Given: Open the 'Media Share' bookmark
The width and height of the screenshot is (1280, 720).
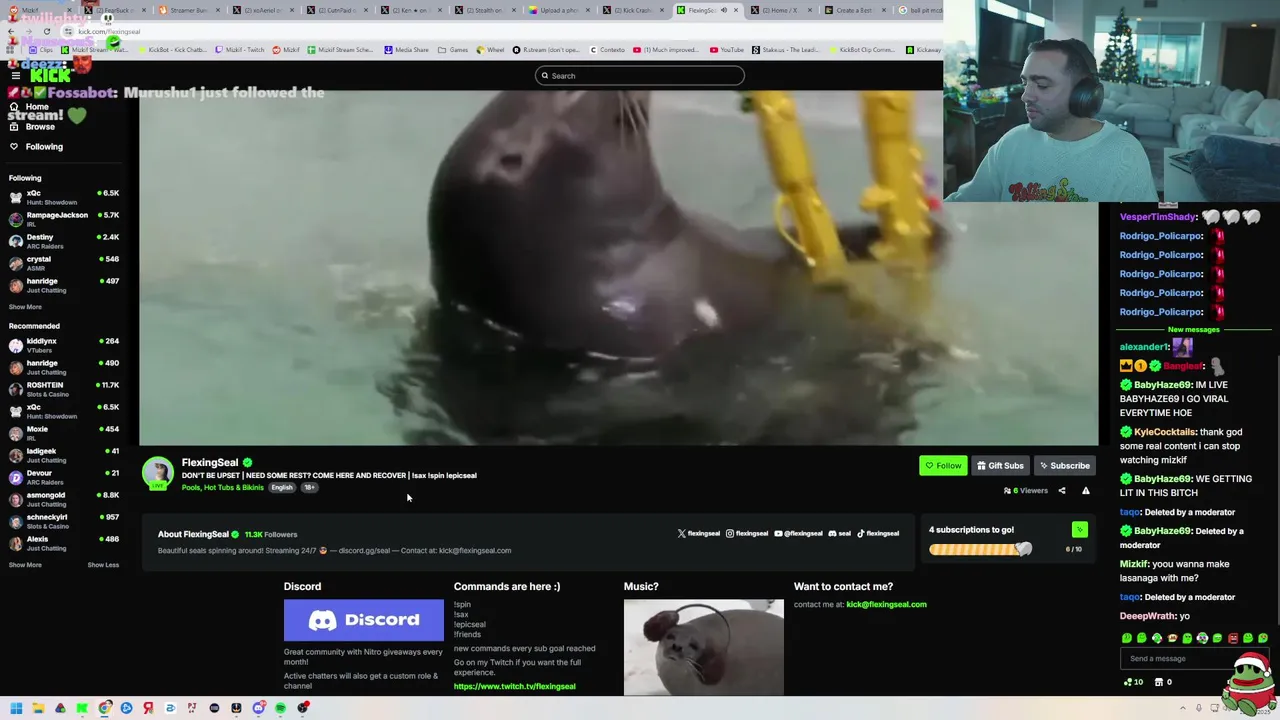Looking at the screenshot, I should coord(406,50).
